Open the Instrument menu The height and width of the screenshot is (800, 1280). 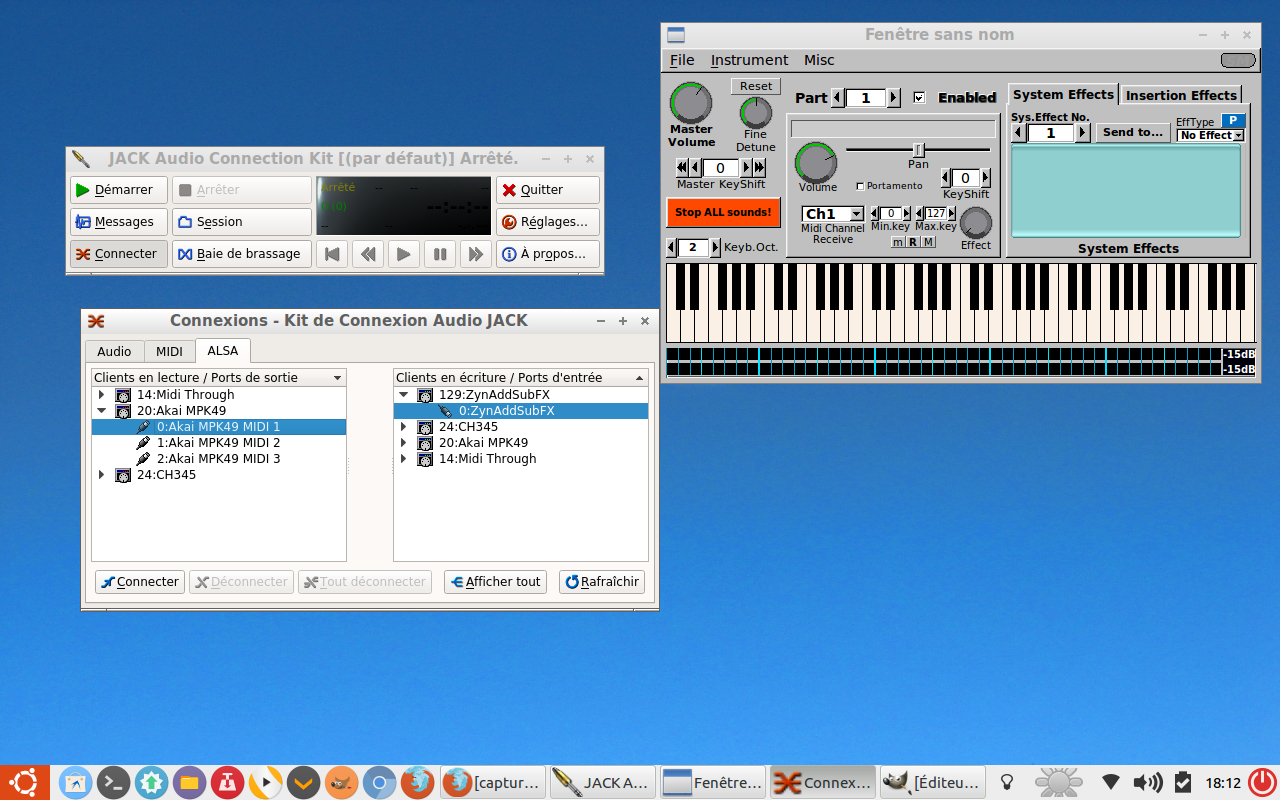(749, 60)
